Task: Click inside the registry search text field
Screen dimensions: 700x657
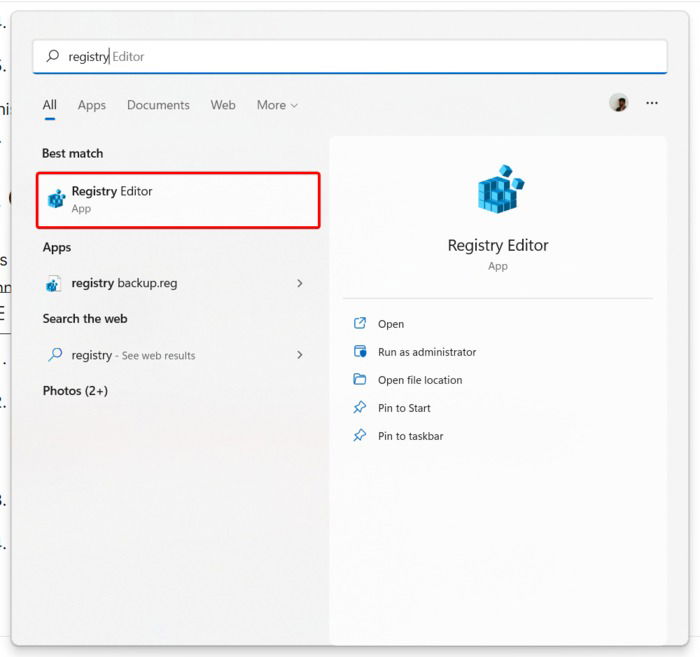Action: (x=350, y=56)
